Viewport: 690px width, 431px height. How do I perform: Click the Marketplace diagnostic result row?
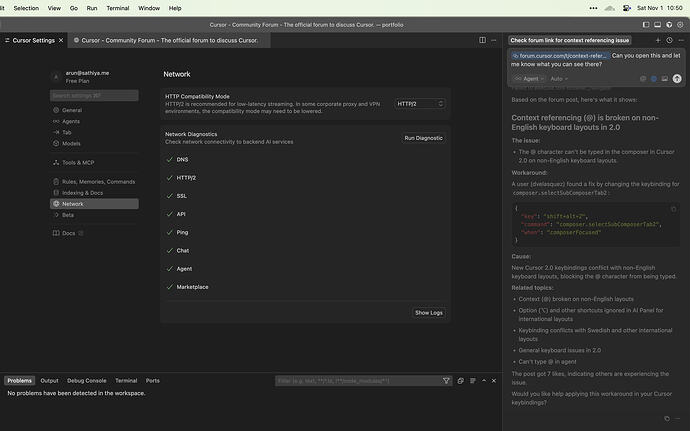(x=305, y=287)
